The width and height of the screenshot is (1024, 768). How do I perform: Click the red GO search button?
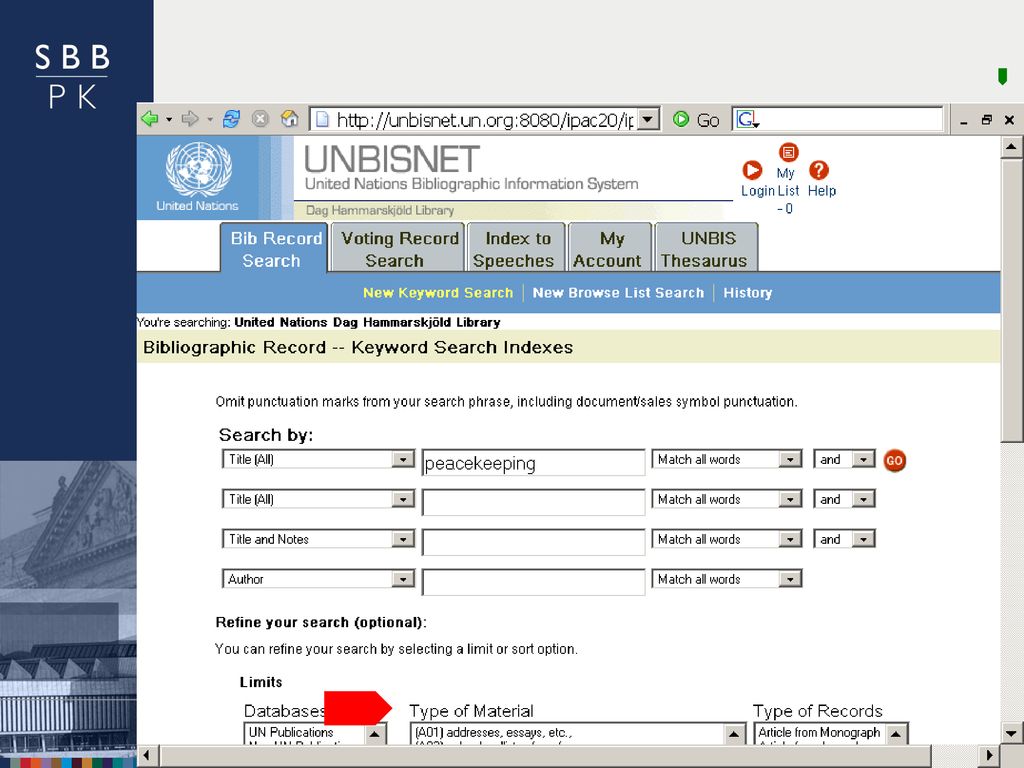pyautogui.click(x=895, y=460)
